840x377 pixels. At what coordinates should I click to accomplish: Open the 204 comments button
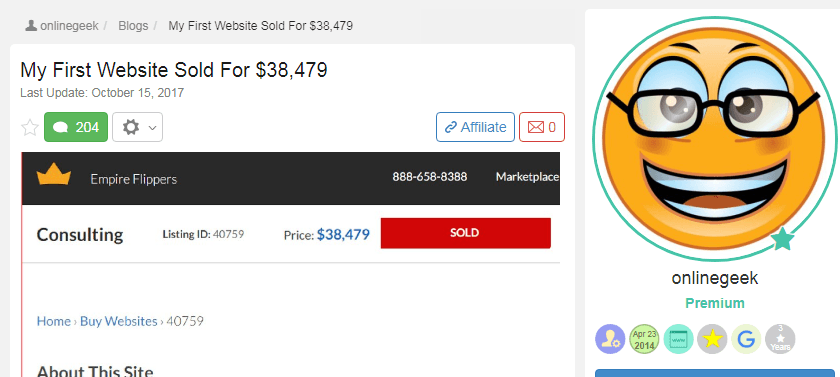[x=76, y=127]
